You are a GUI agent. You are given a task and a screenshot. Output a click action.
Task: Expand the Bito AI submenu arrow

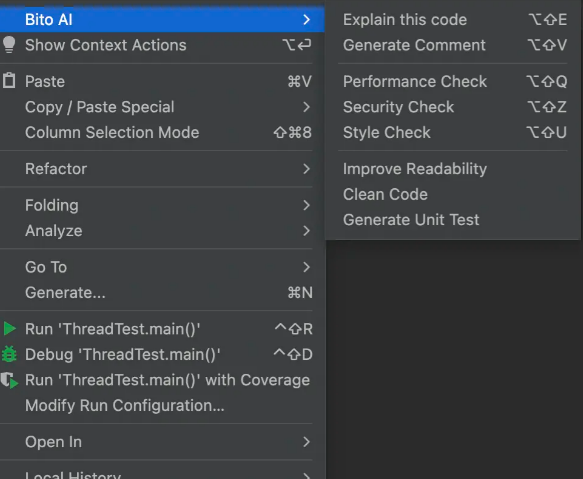[306, 19]
